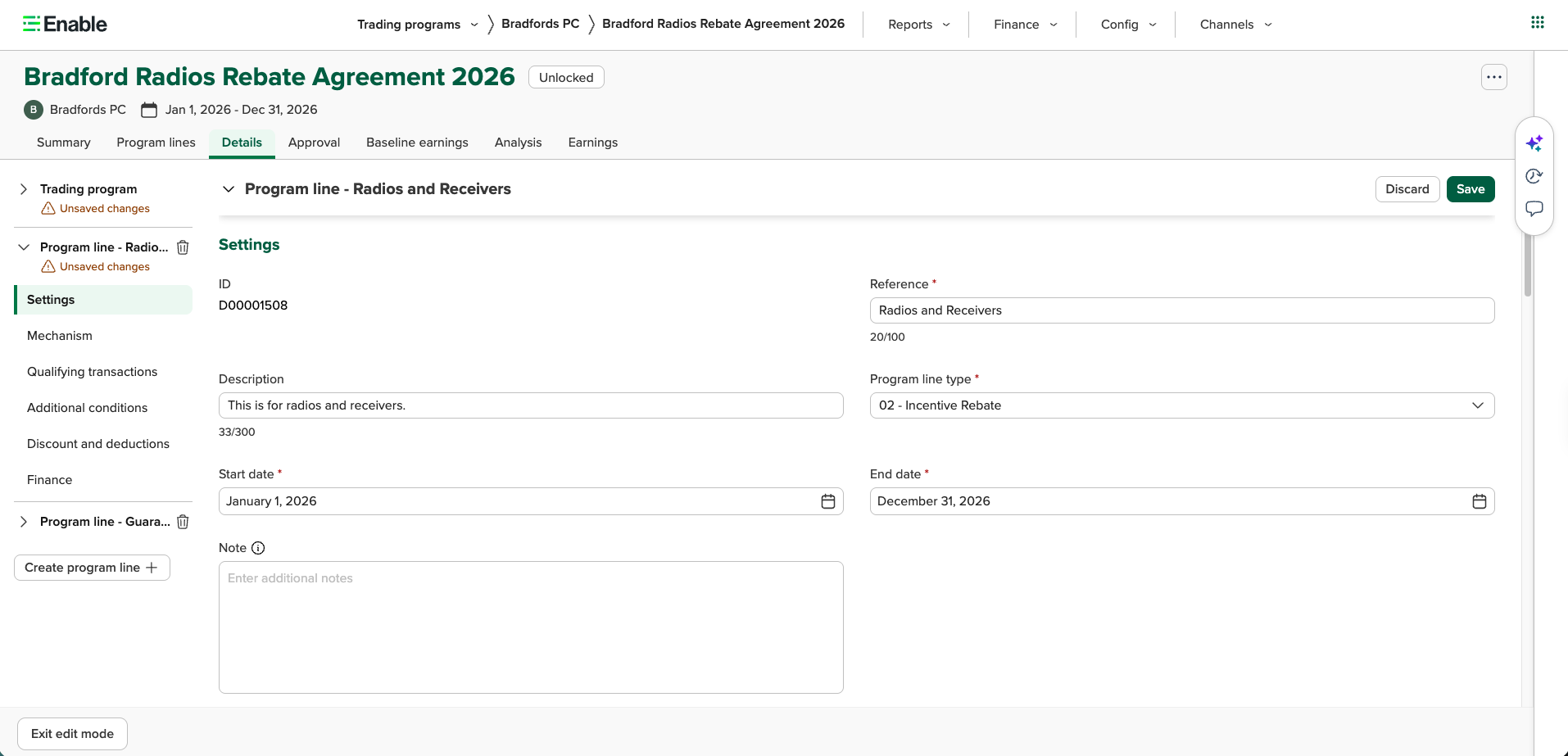Select the Details tab

(242, 143)
